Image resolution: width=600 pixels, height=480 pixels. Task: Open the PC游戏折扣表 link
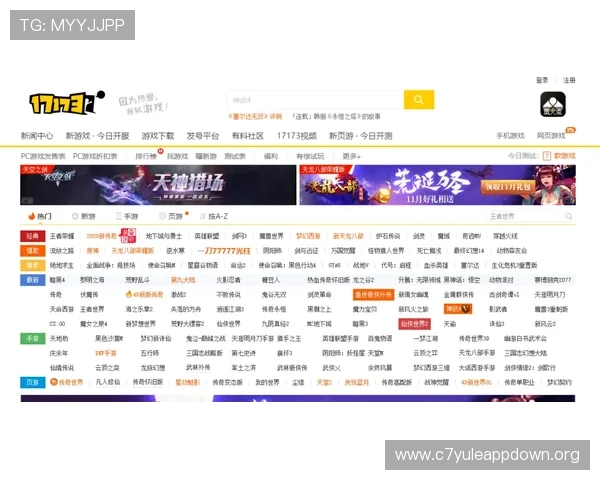tap(95, 156)
